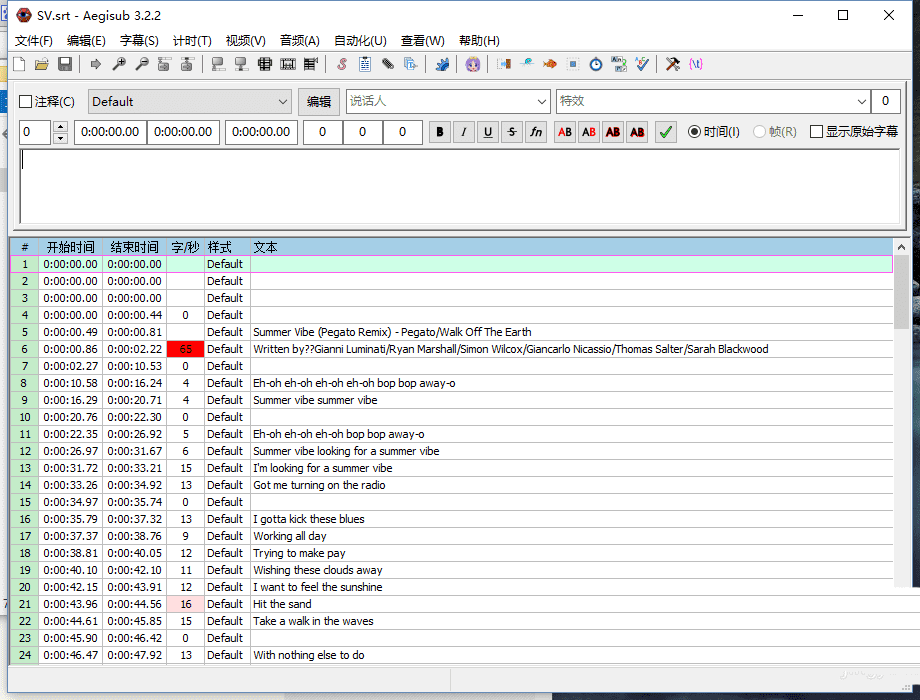Viewport: 920px width, 700px height.
Task: Select row 'Hit the sand'
Action: [452, 604]
